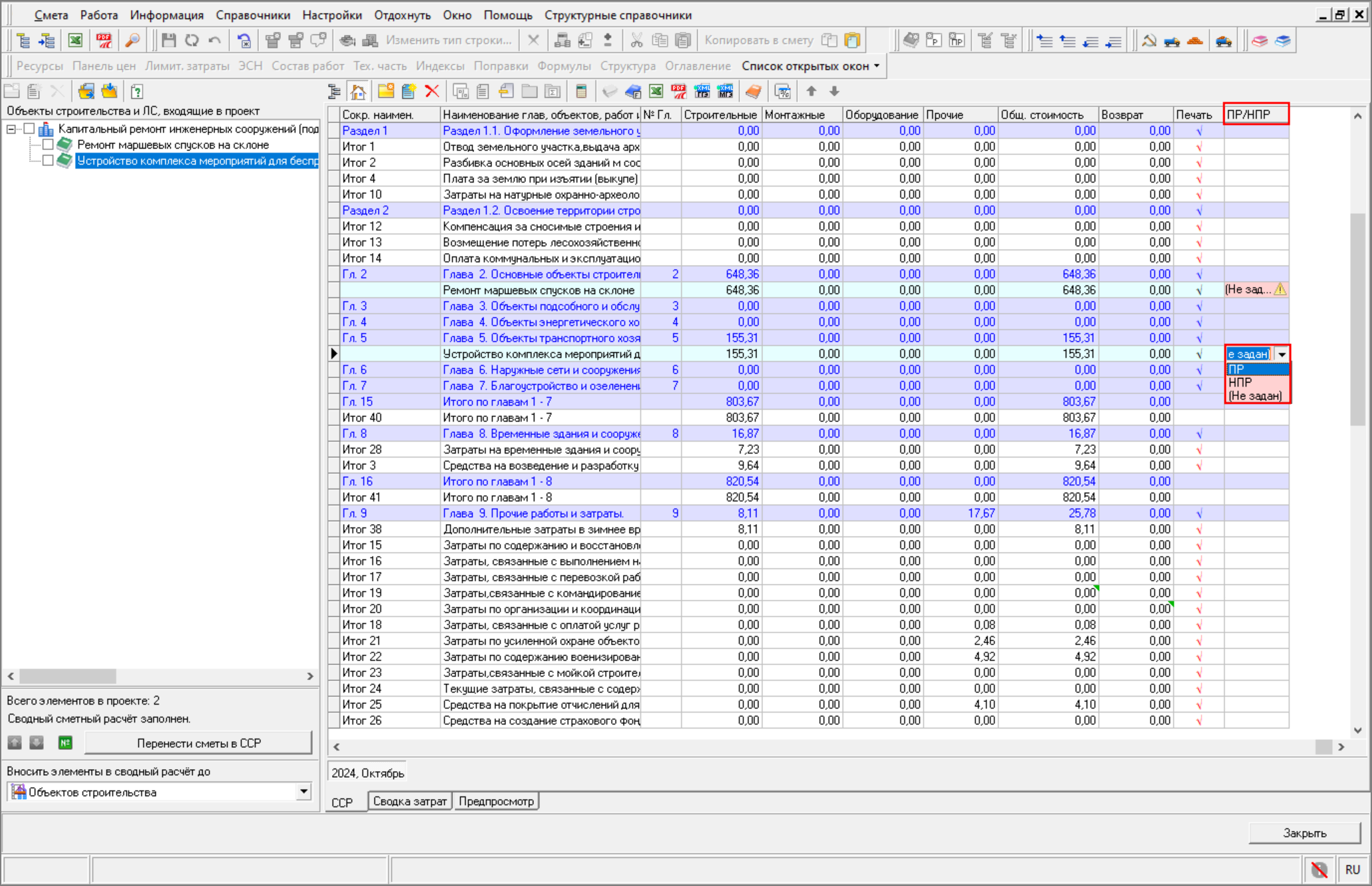Image resolution: width=1372 pixels, height=886 pixels.
Task: Click the Перенести сметы в ССР button
Action: [199, 743]
